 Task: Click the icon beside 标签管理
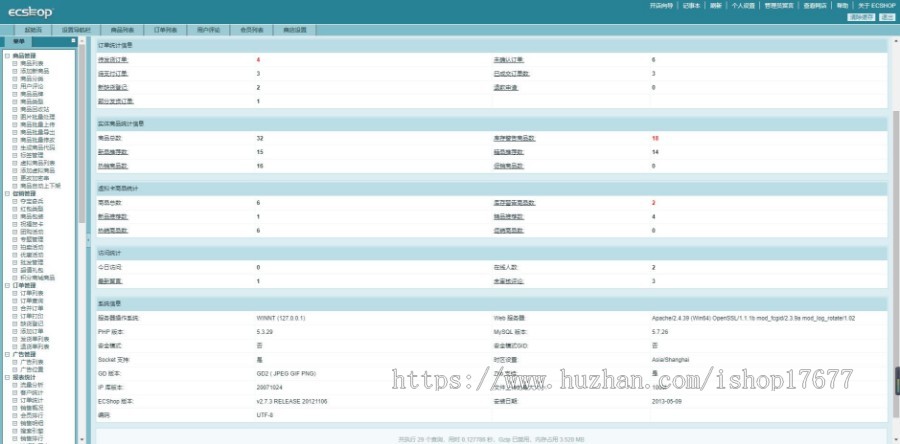pos(15,155)
